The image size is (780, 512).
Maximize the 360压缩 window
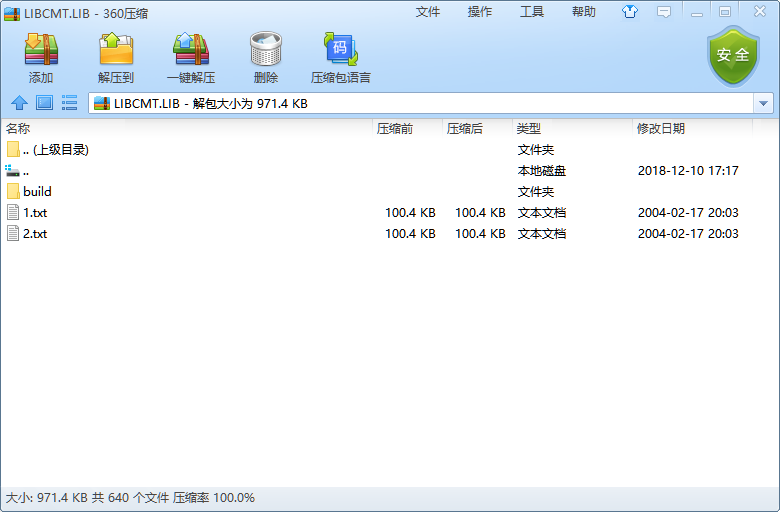coord(725,12)
